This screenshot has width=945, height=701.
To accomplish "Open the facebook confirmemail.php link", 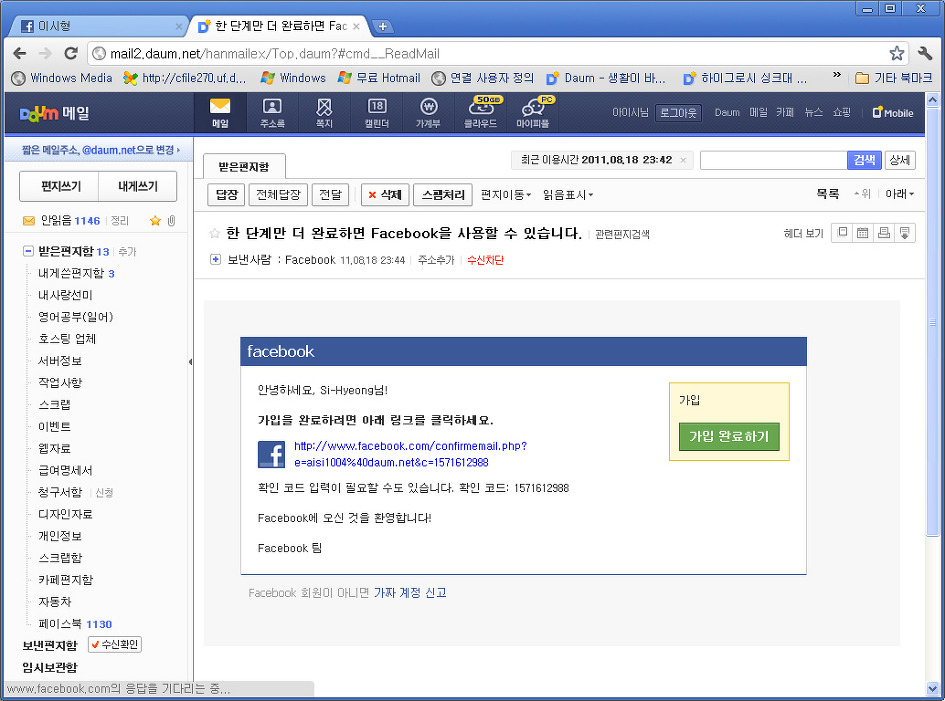I will 410,454.
